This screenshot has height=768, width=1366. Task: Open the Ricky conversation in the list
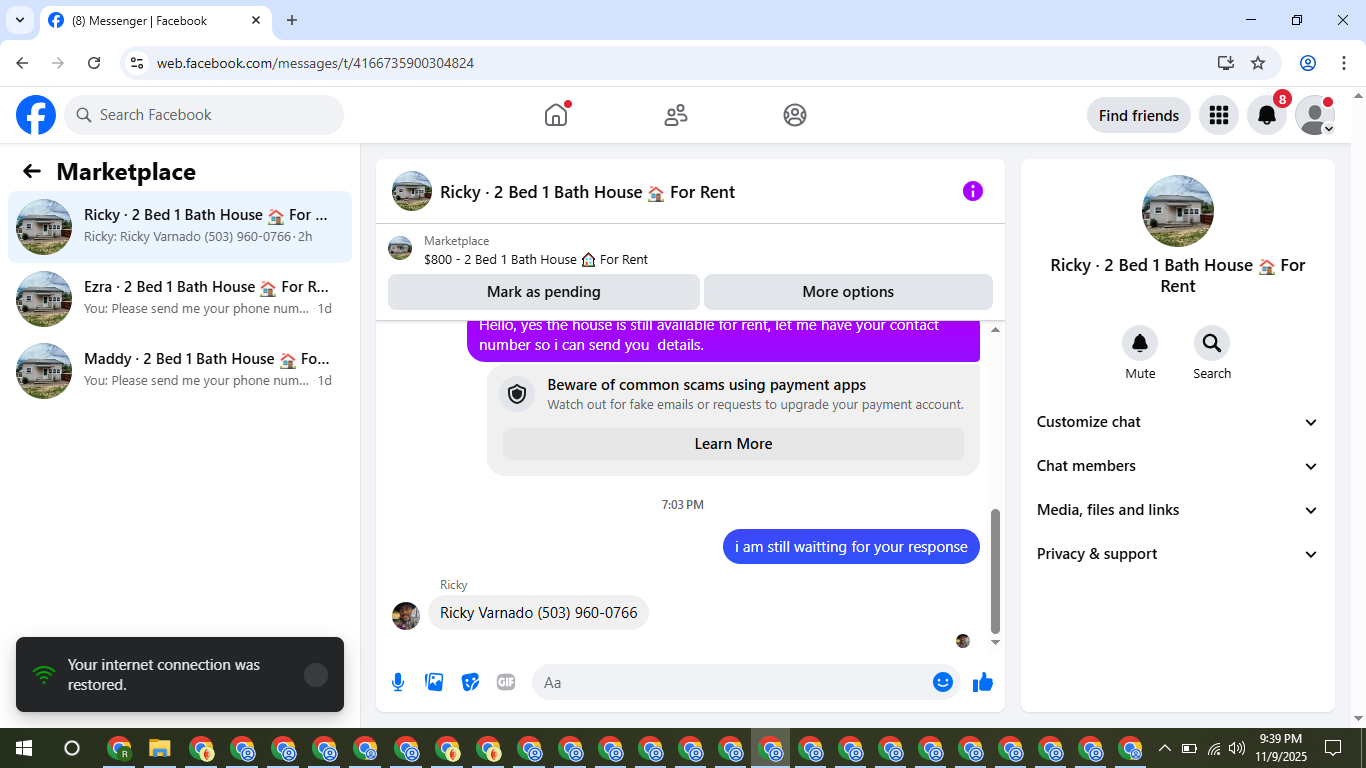click(x=180, y=227)
